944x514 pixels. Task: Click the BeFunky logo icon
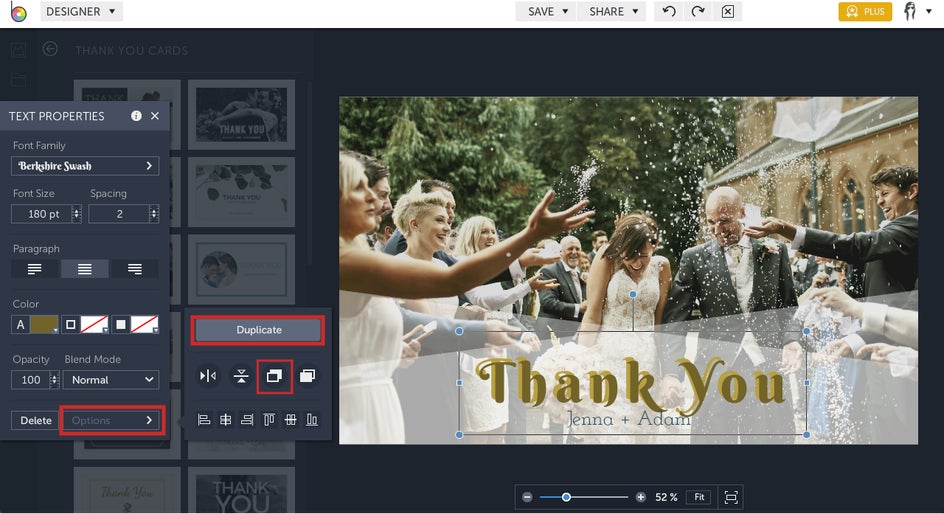[18, 12]
